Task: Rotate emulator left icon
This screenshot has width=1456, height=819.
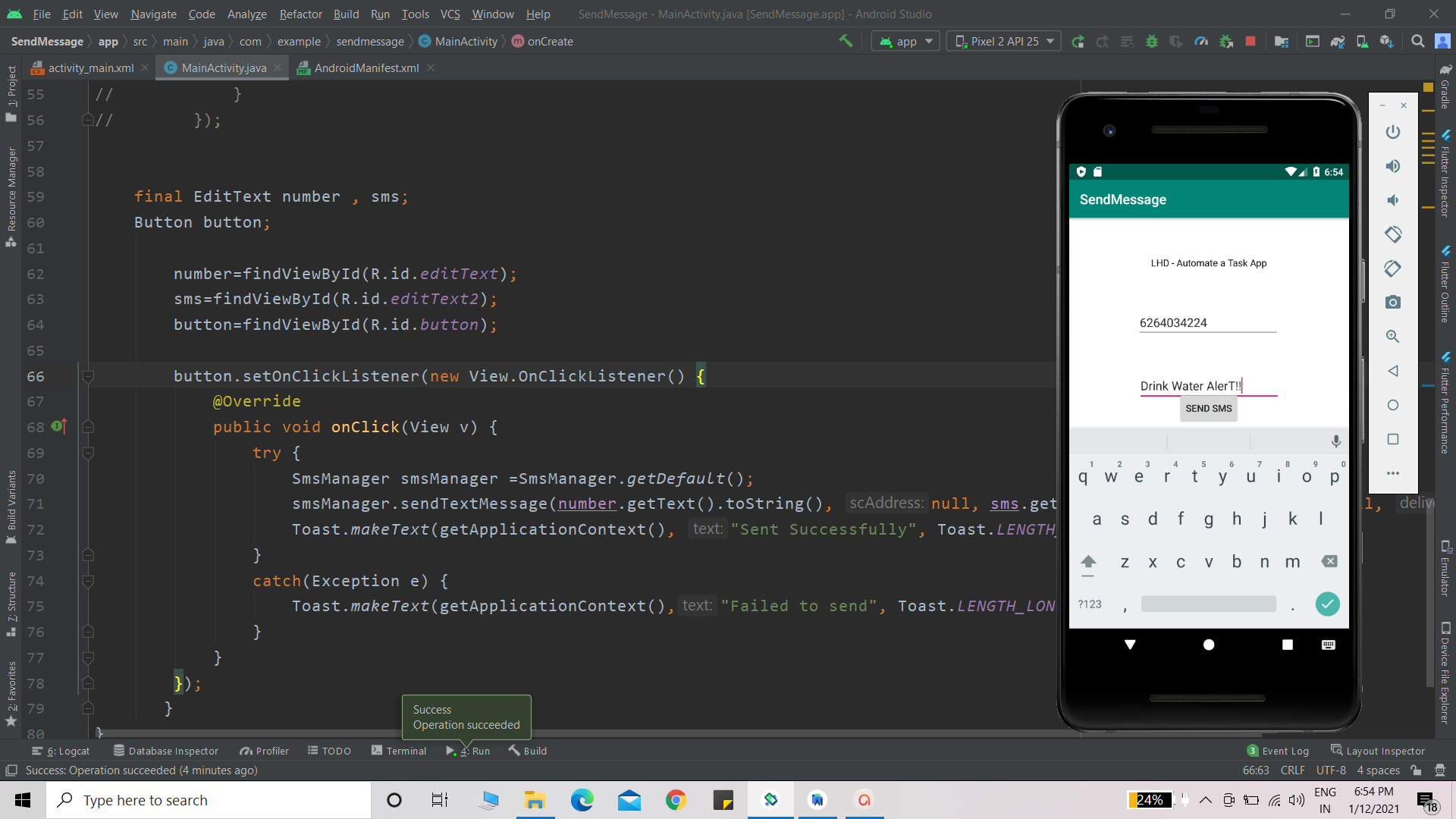Action: pos(1392,234)
